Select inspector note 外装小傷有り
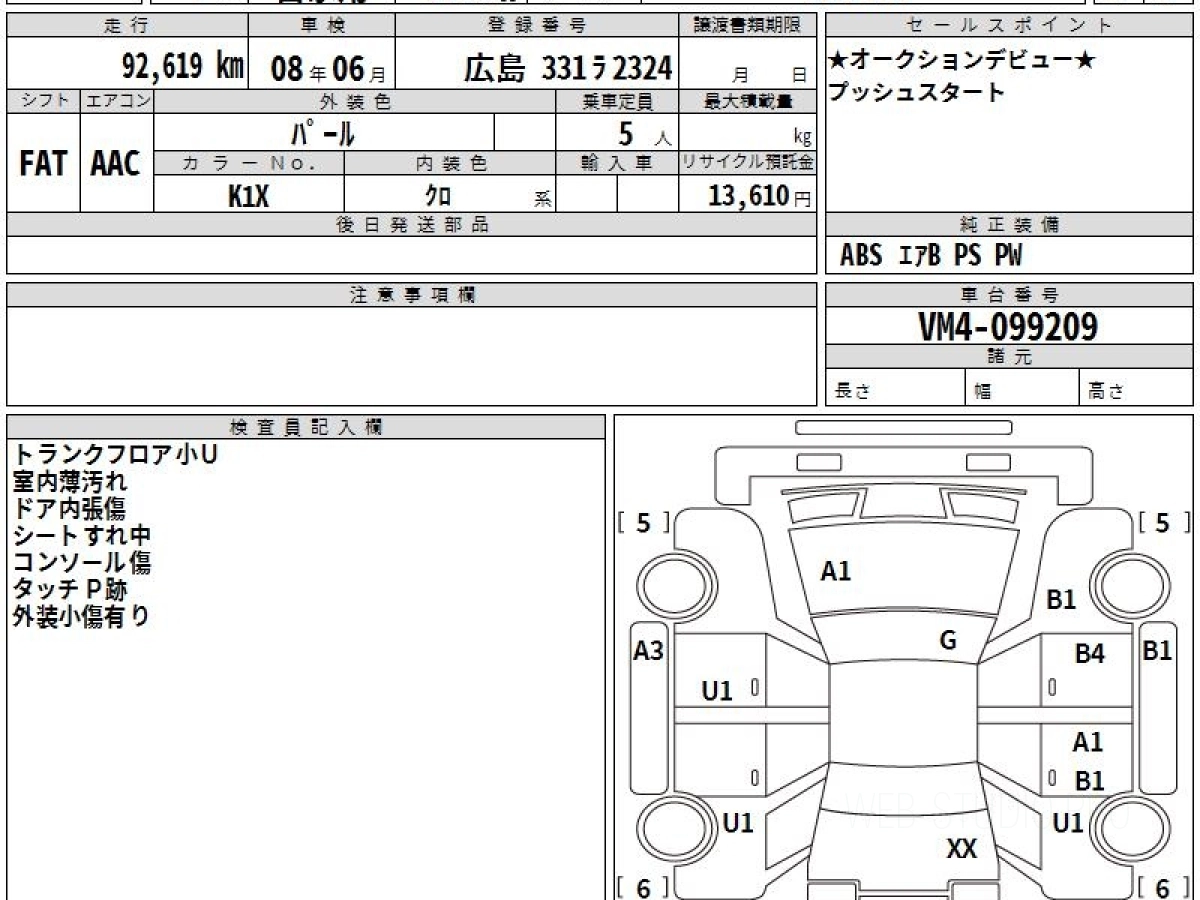 click(81, 616)
